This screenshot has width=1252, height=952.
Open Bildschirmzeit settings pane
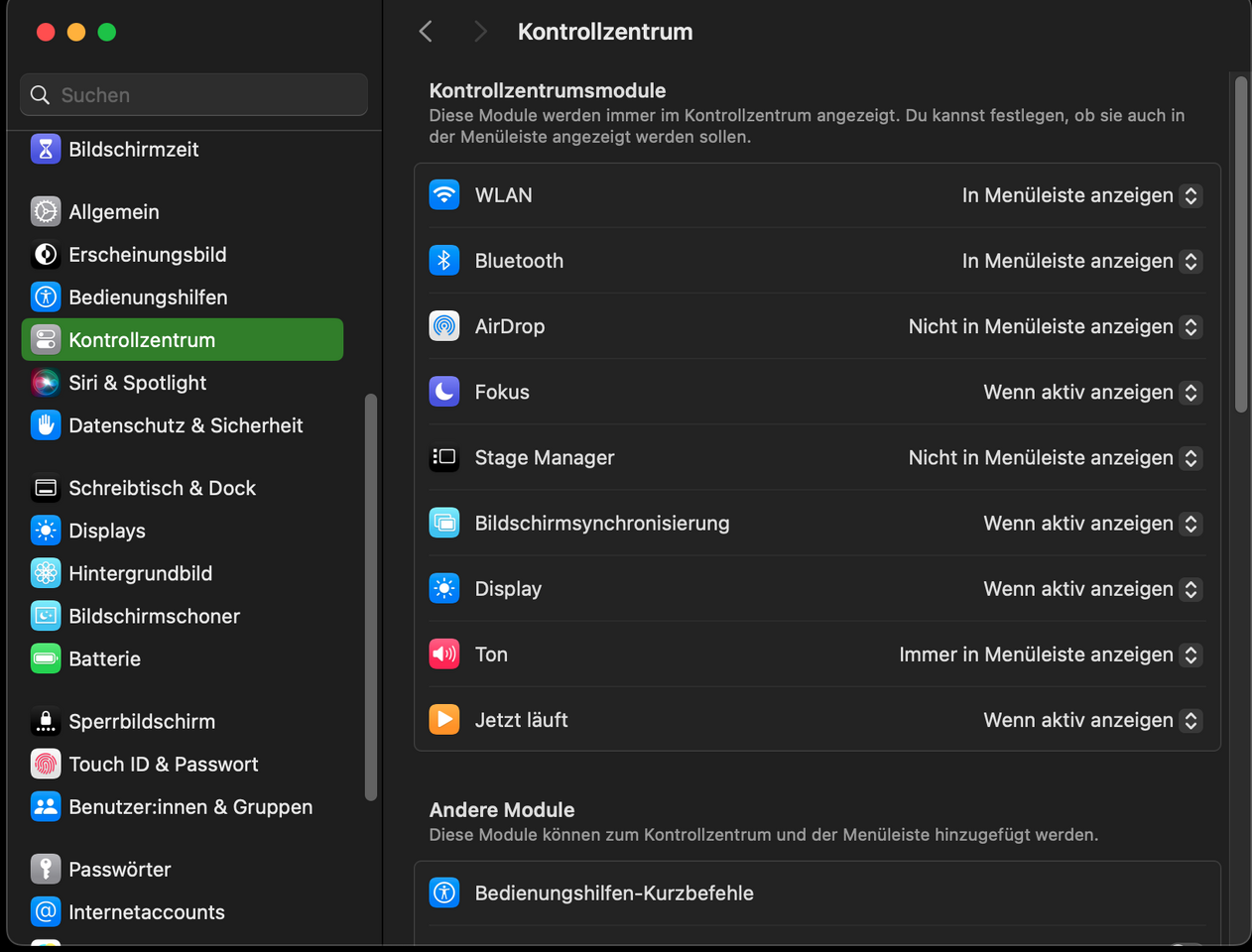coord(183,149)
